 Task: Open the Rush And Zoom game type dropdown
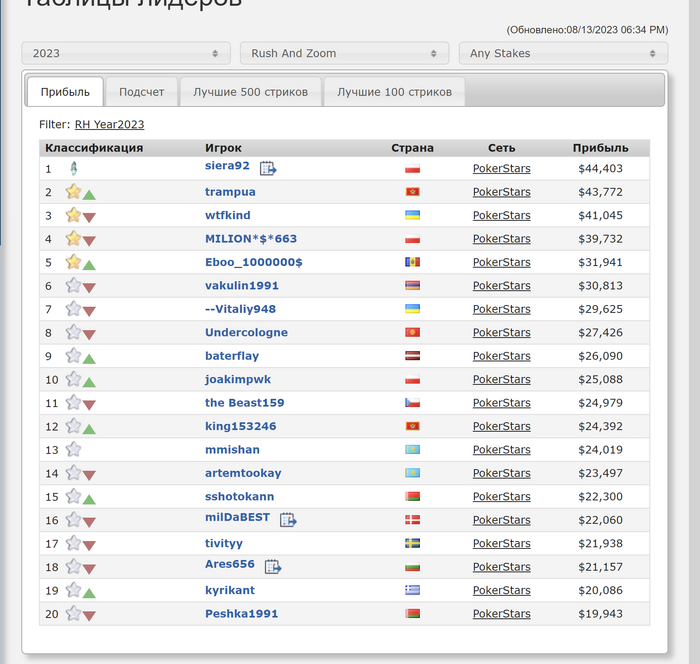click(344, 53)
